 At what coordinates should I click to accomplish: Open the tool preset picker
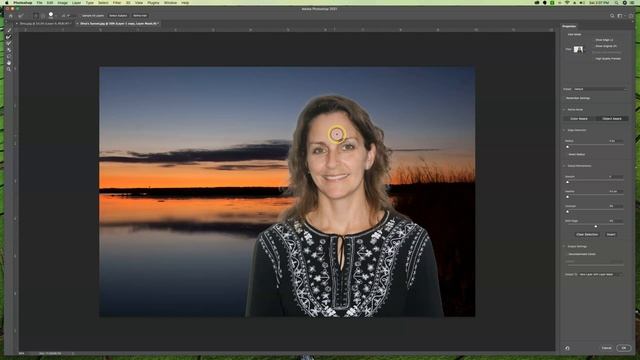[x=21, y=16]
